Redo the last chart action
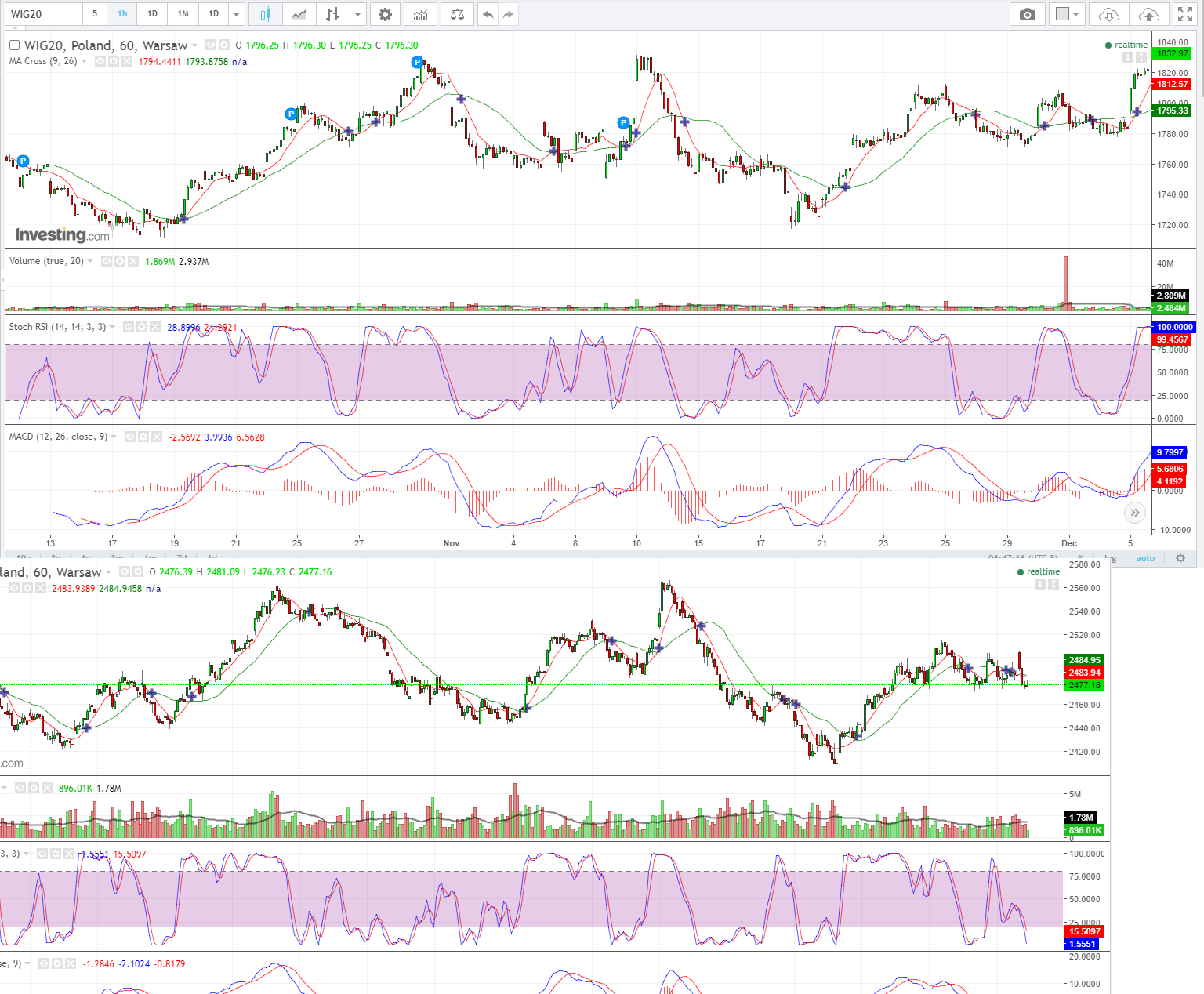The height and width of the screenshot is (994, 1204). (508, 14)
